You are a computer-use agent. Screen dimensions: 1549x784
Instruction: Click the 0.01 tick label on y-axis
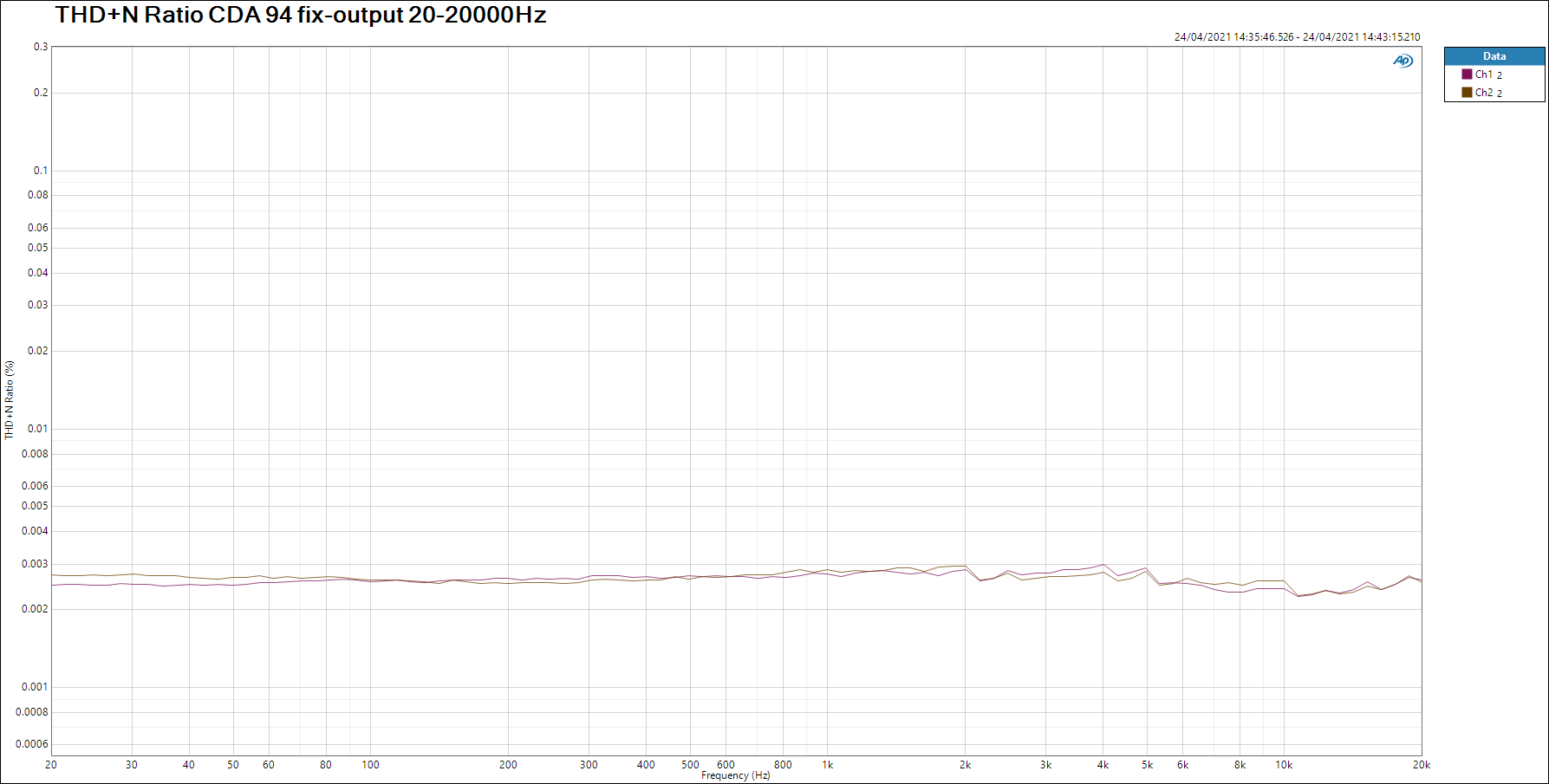click(38, 429)
